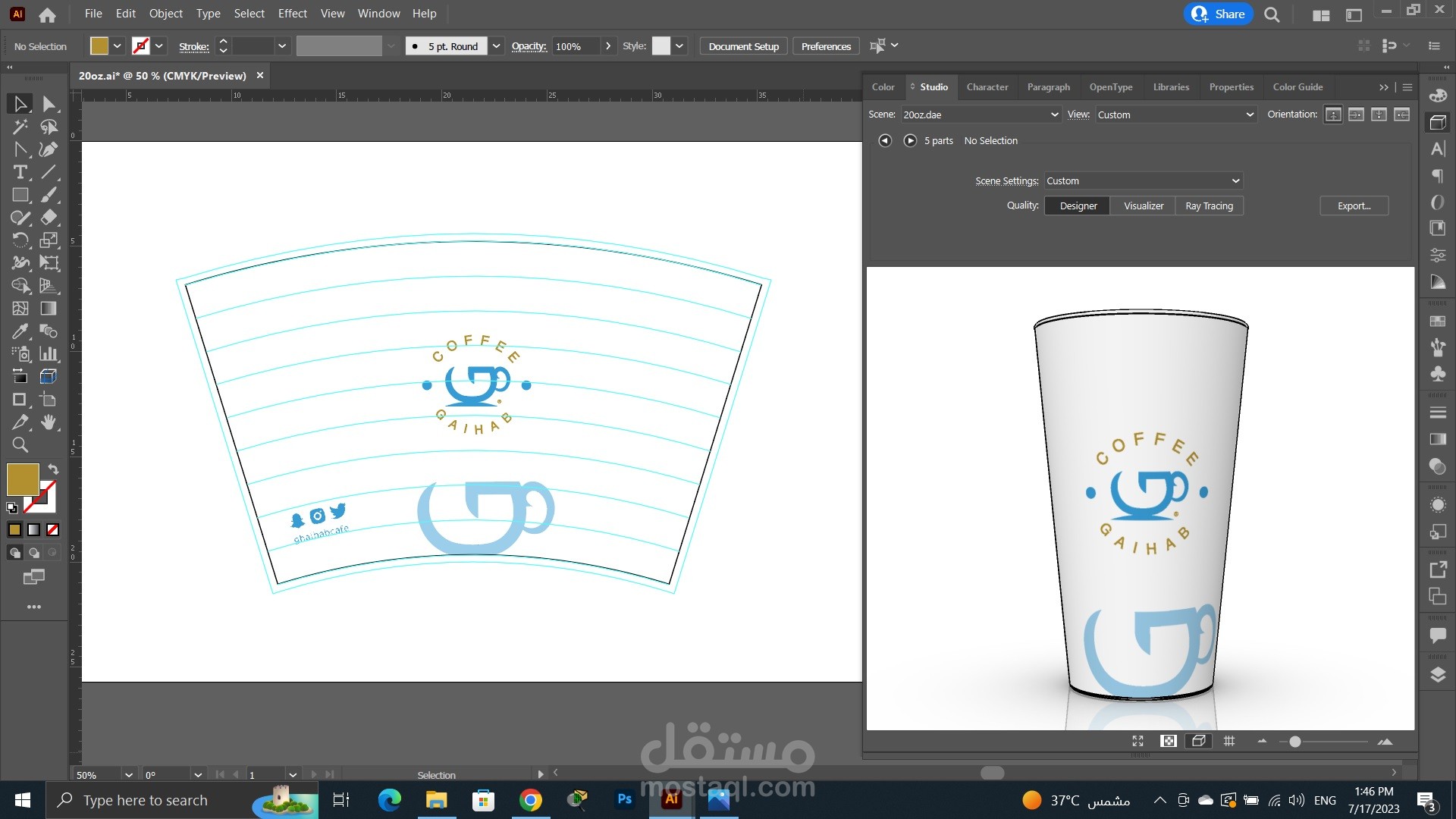1456x819 pixels.
Task: Set quality to Designer mode
Action: point(1078,206)
